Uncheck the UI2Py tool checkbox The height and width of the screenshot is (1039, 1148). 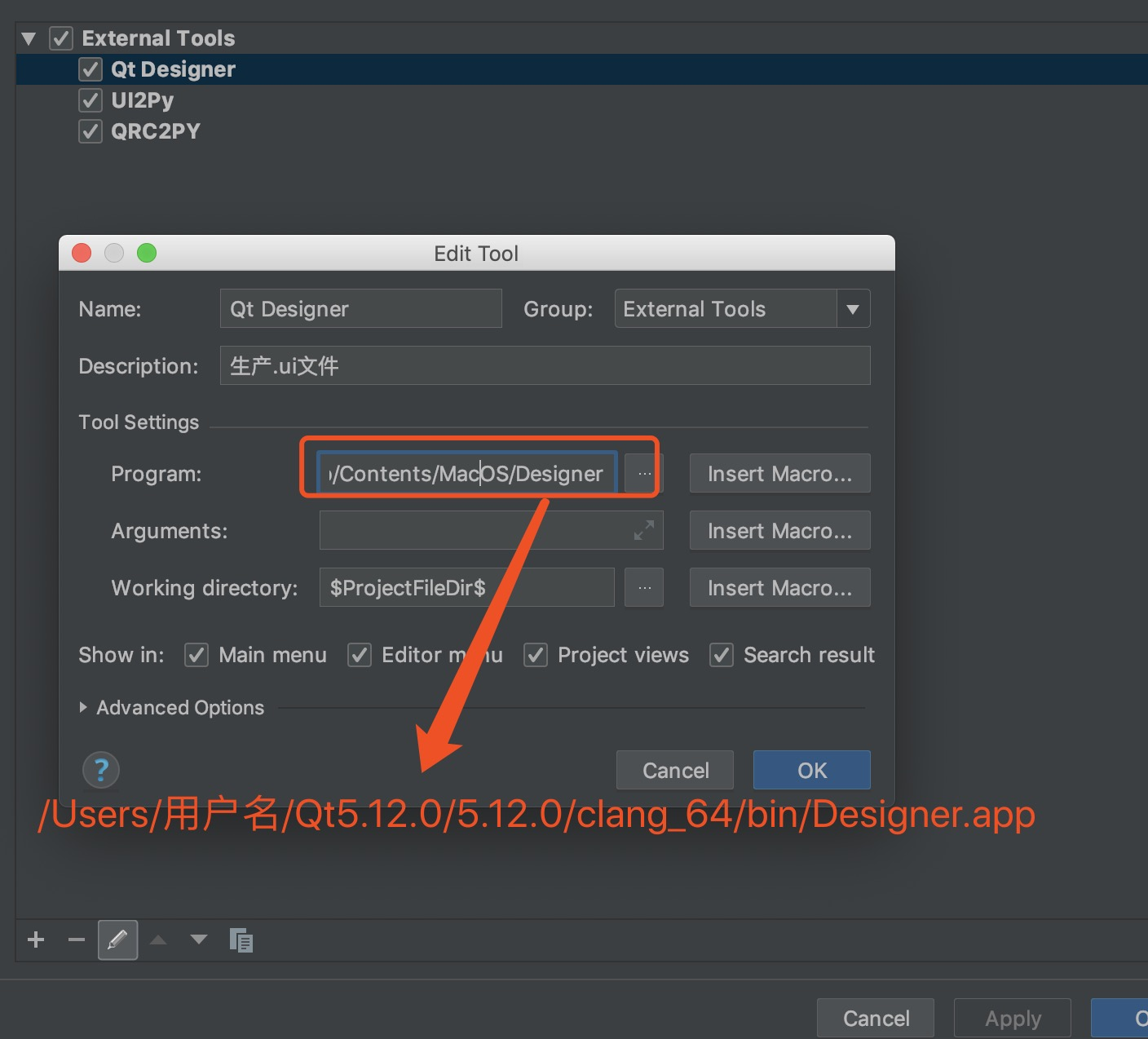click(x=91, y=100)
